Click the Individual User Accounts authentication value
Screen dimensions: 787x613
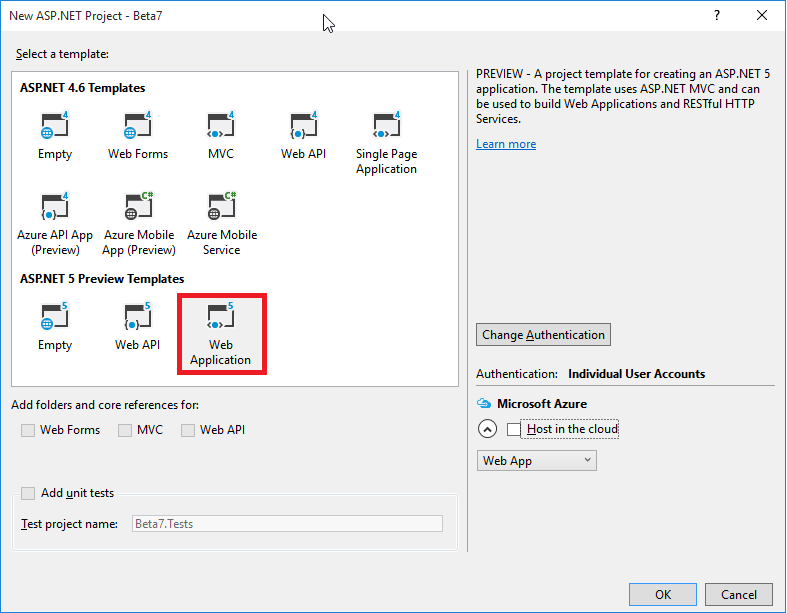click(636, 374)
